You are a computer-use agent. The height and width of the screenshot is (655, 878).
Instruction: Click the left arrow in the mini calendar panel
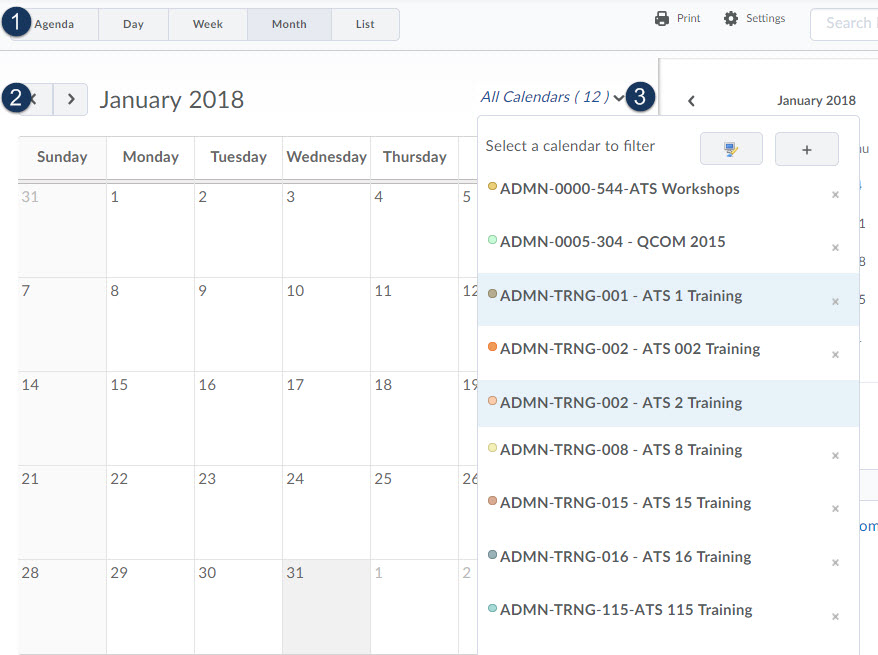click(691, 100)
